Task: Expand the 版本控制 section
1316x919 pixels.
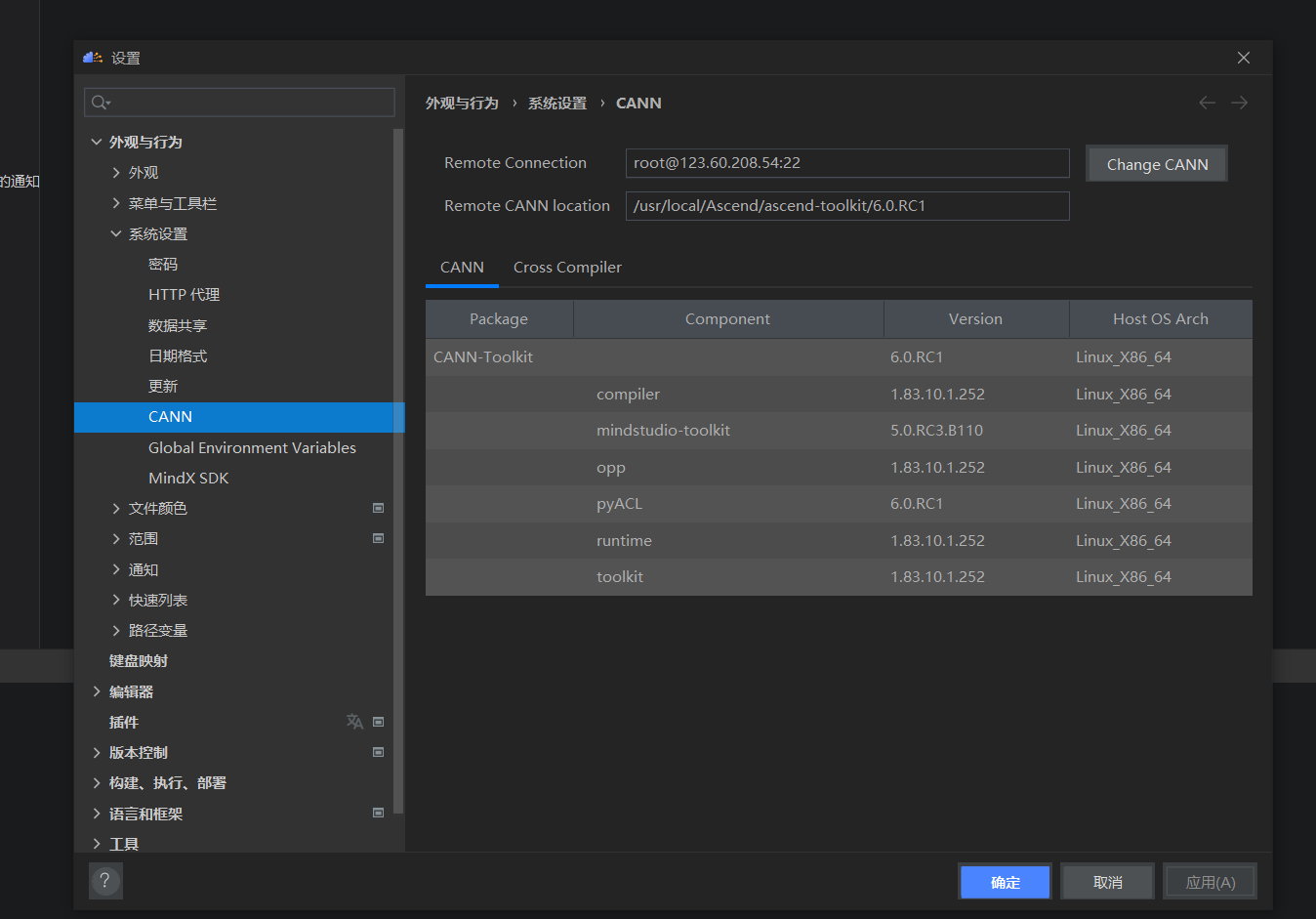Action: click(x=97, y=752)
